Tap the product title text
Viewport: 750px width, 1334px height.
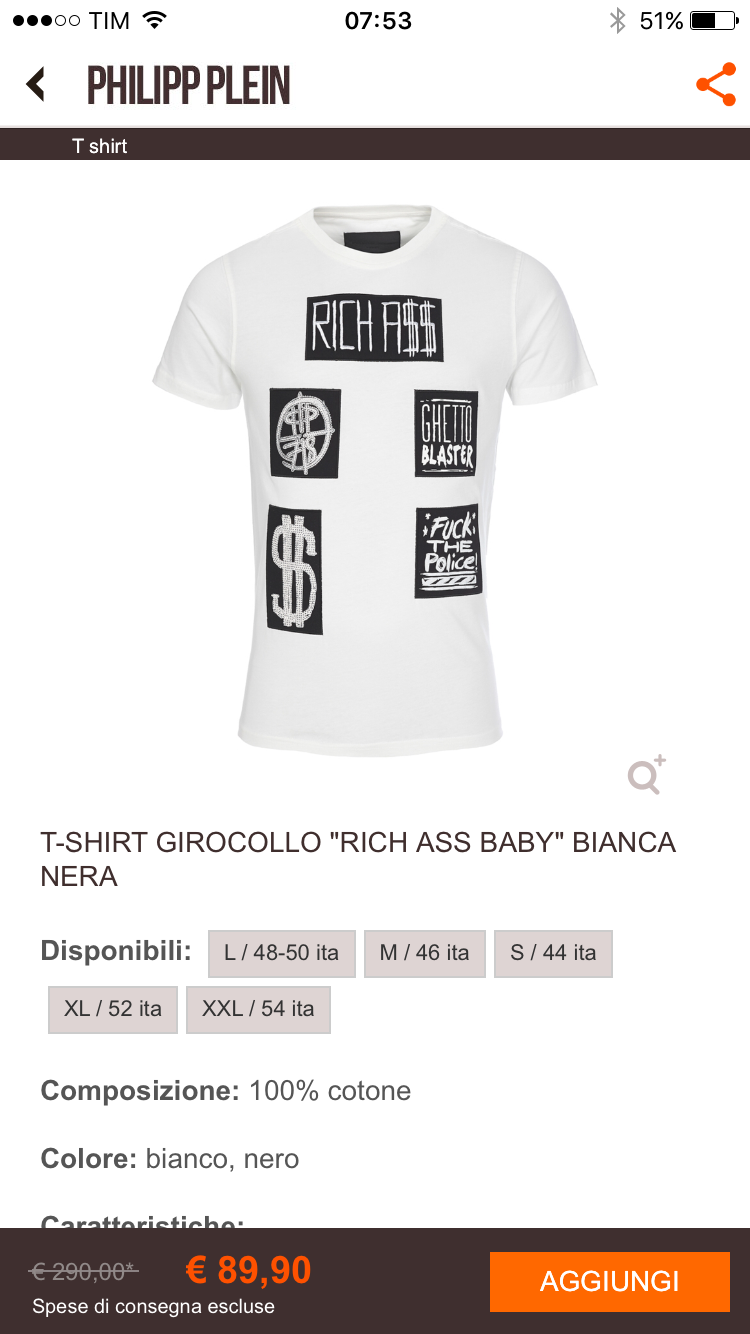358,859
